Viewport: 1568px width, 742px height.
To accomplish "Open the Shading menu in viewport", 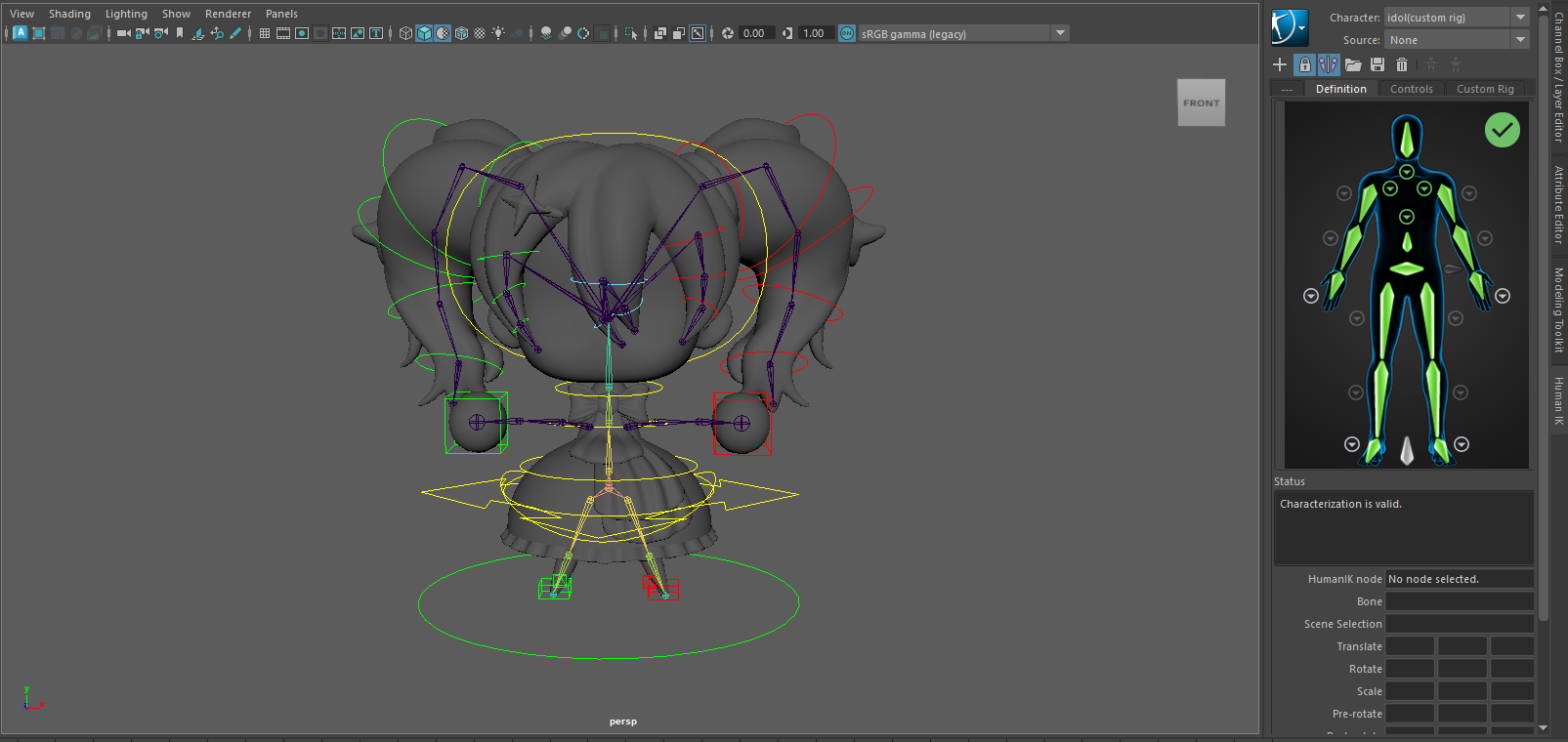I will click(69, 14).
